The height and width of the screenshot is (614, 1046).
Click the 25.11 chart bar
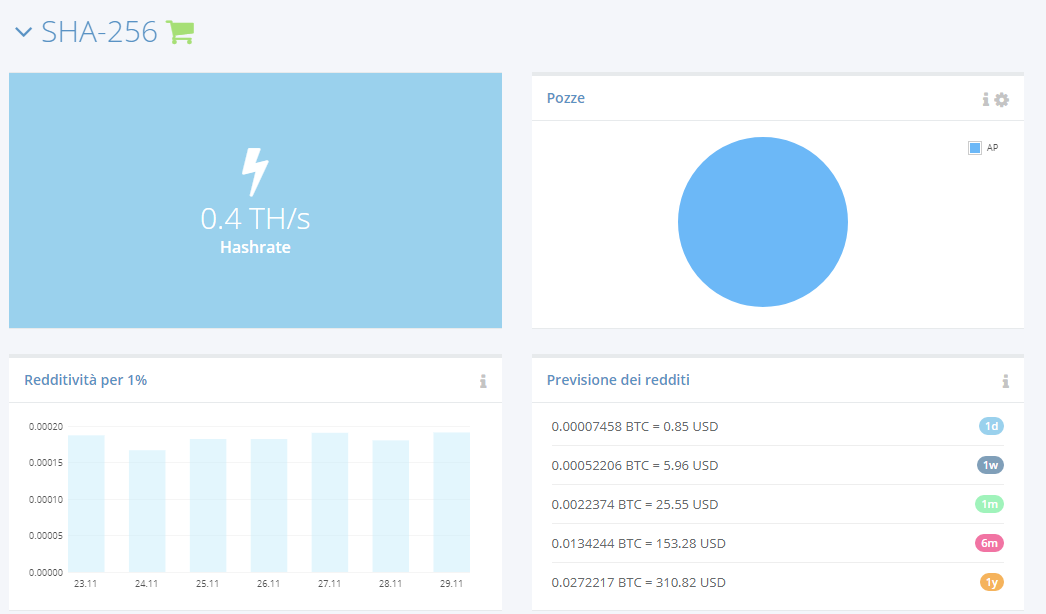(208, 506)
